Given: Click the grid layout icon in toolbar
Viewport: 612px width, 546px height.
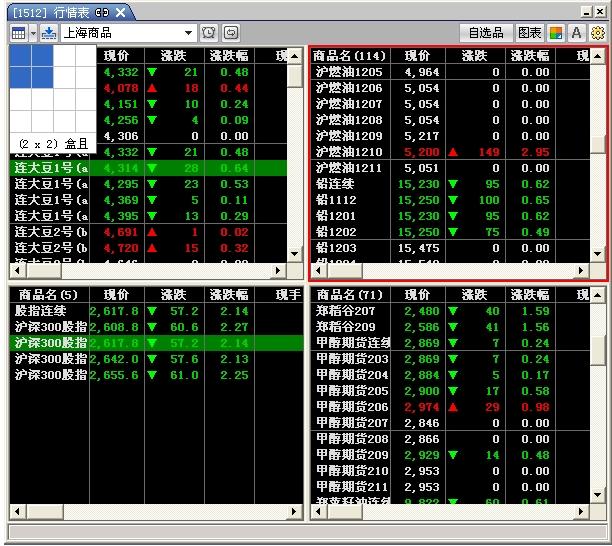Looking at the screenshot, I should [18, 33].
